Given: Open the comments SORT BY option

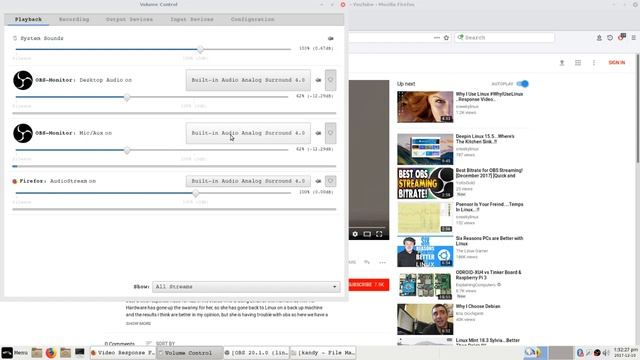Looking at the screenshot, I should [160, 344].
